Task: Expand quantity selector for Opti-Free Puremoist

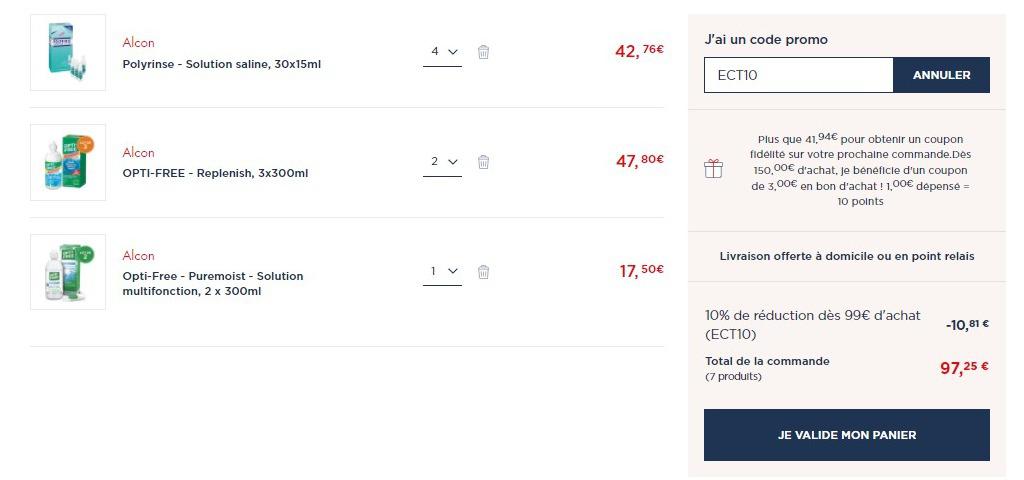Action: (442, 272)
